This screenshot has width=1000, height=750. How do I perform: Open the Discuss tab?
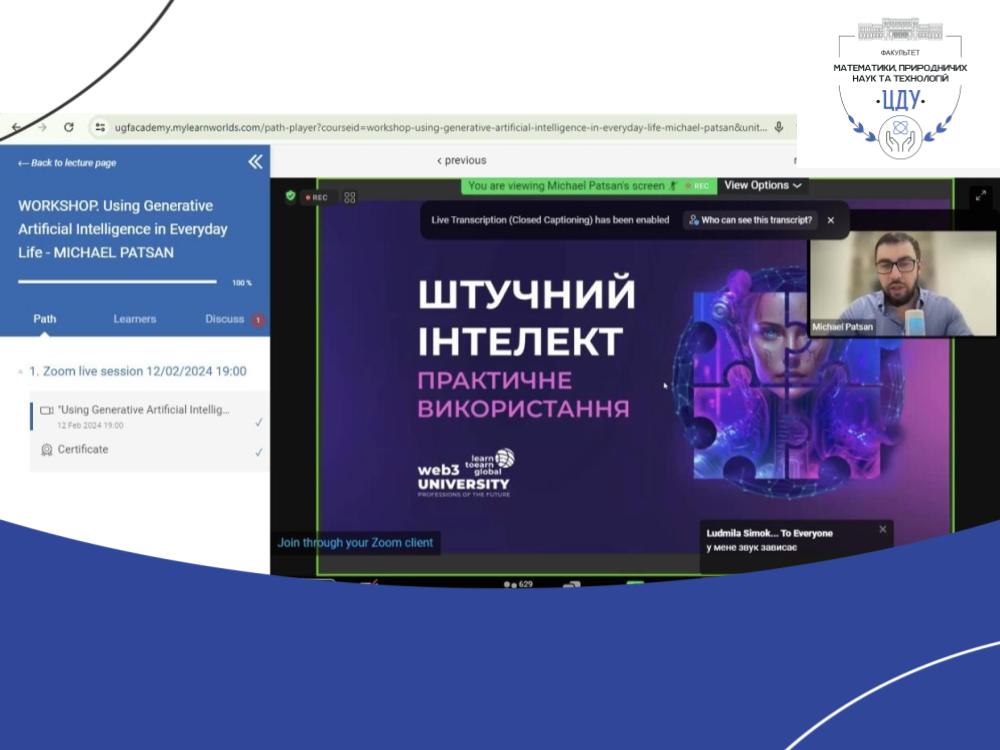pos(225,319)
